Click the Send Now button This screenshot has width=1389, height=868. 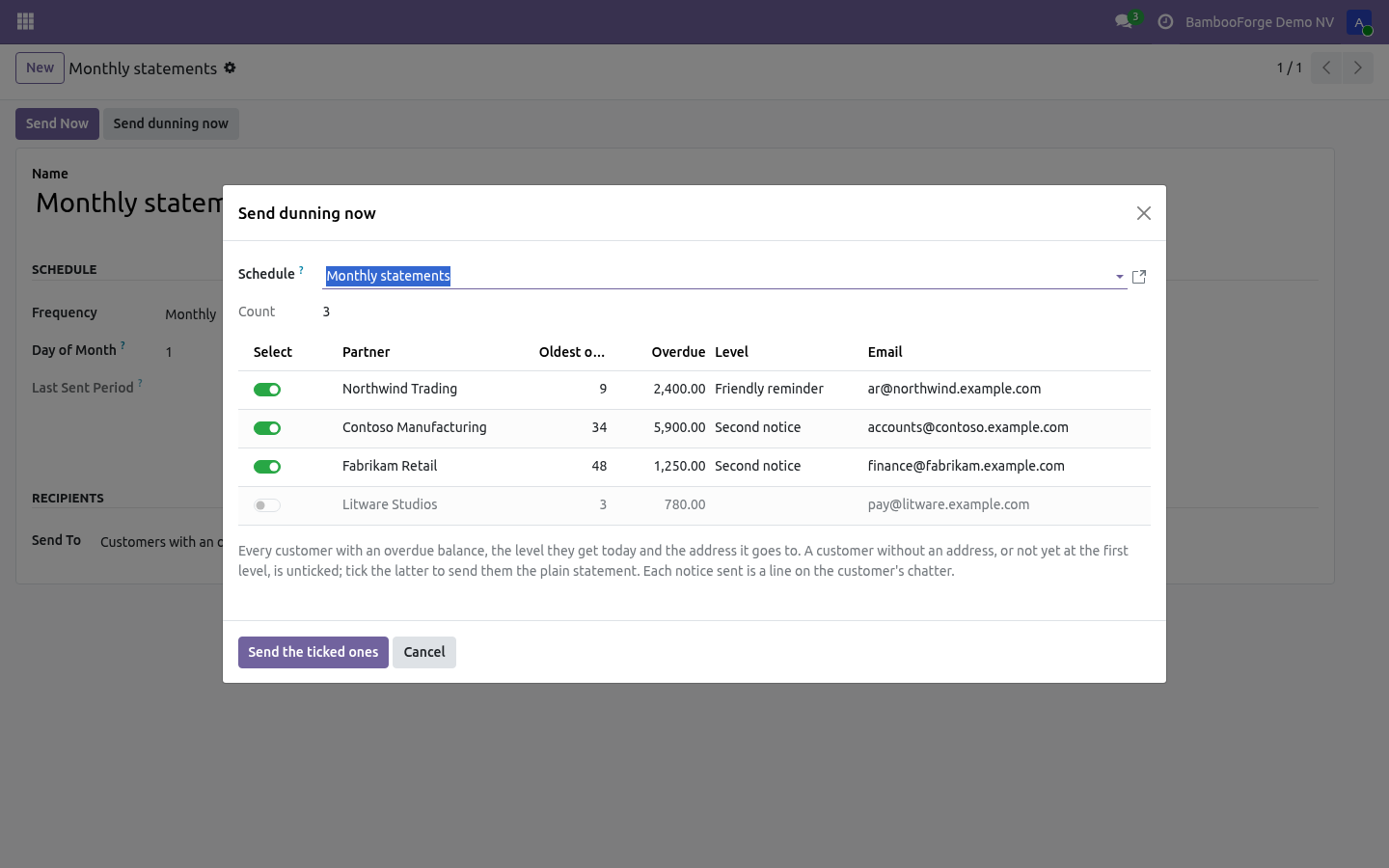(57, 123)
